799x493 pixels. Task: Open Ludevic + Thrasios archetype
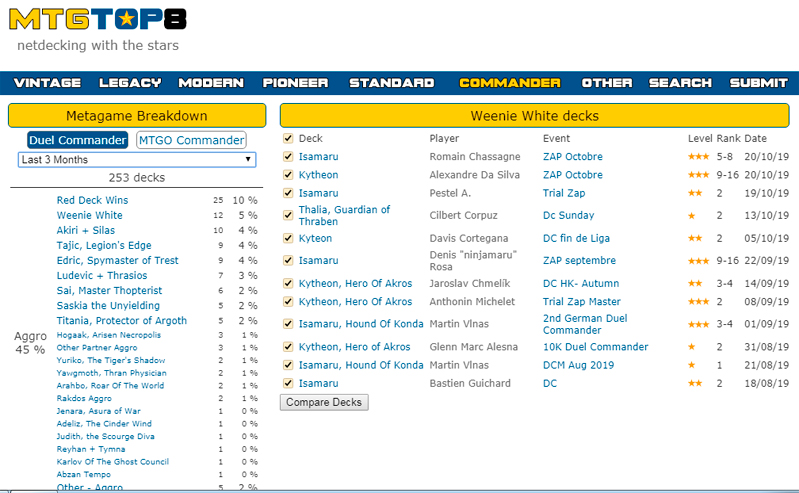click(x=102, y=275)
